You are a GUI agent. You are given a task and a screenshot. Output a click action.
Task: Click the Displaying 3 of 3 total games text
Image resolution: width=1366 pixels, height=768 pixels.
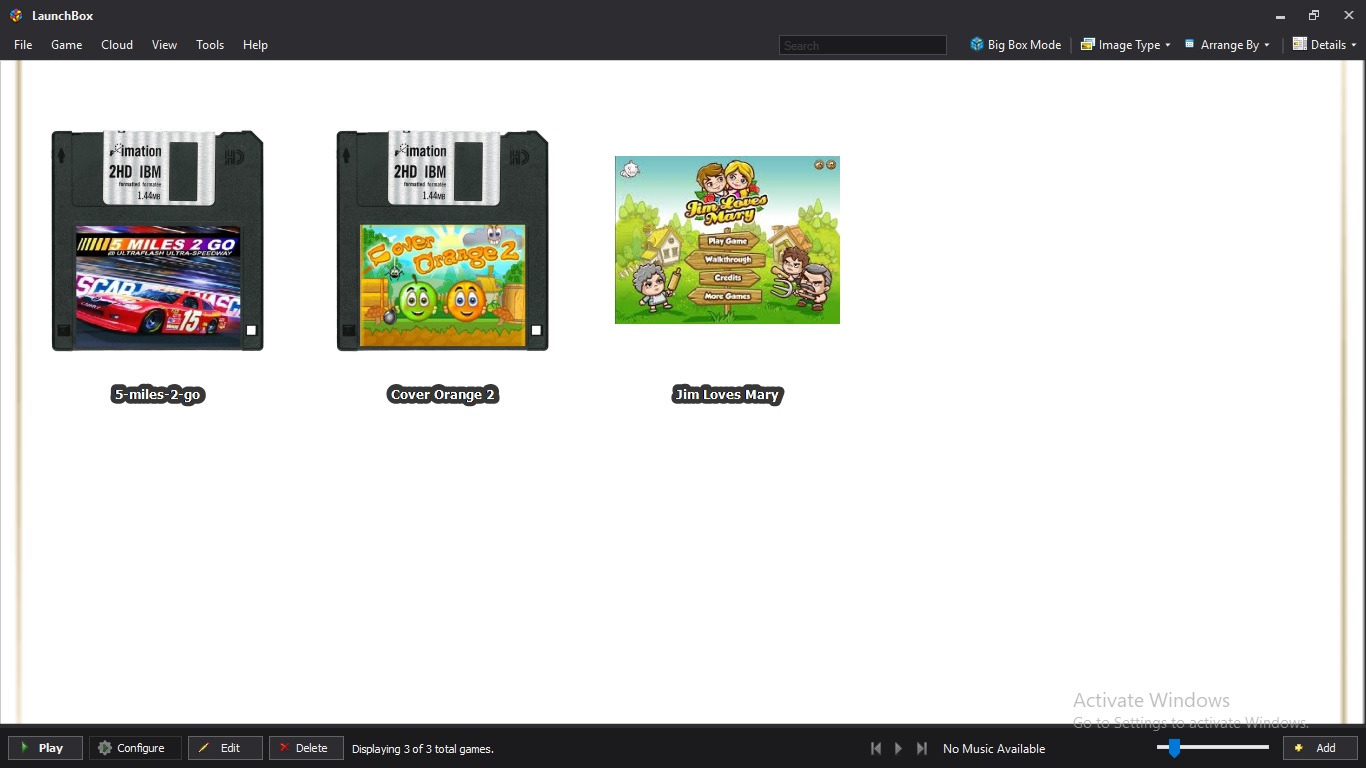tap(423, 749)
